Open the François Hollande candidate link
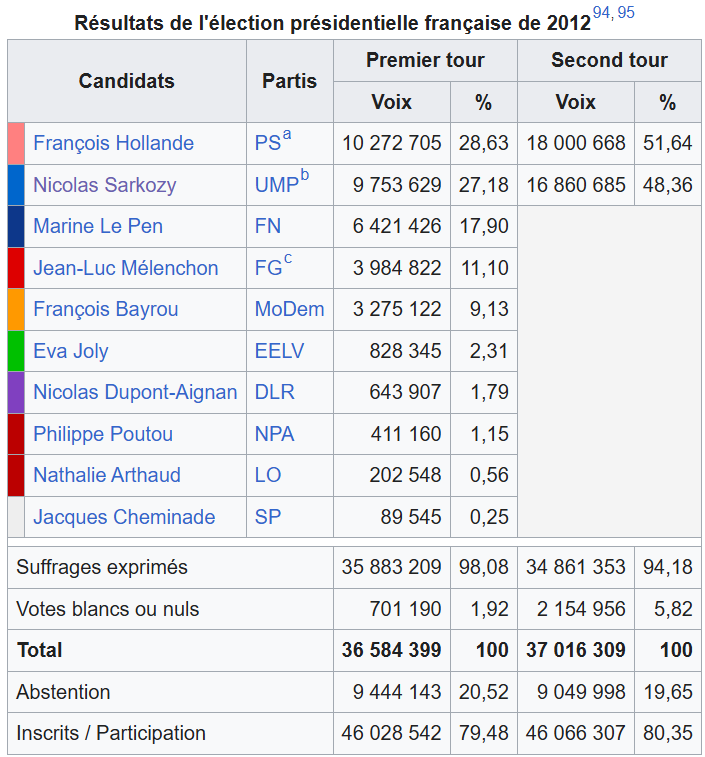Viewport: 705px width, 757px height. 113,143
